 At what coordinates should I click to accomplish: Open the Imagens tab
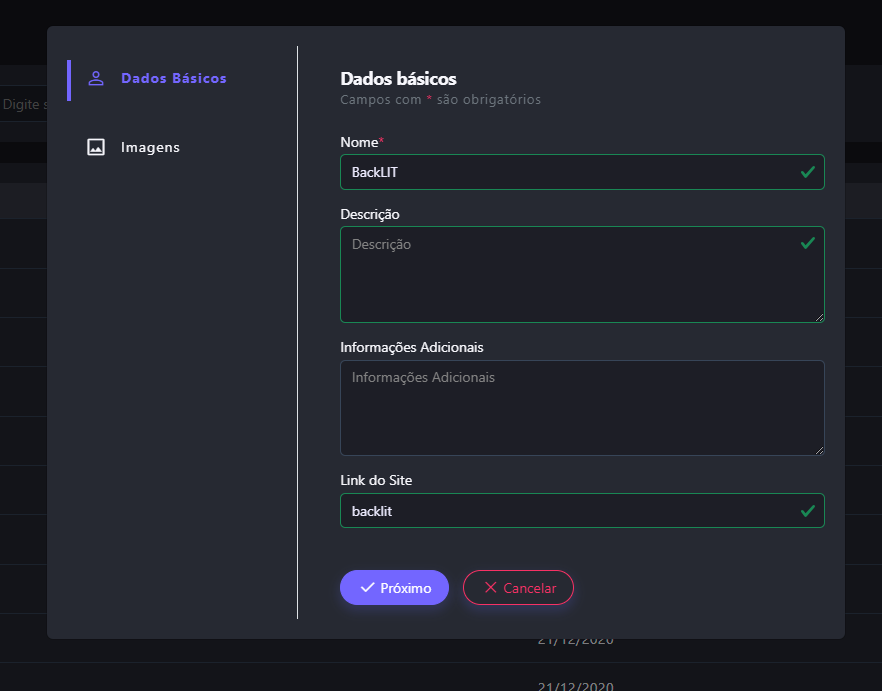coord(150,147)
